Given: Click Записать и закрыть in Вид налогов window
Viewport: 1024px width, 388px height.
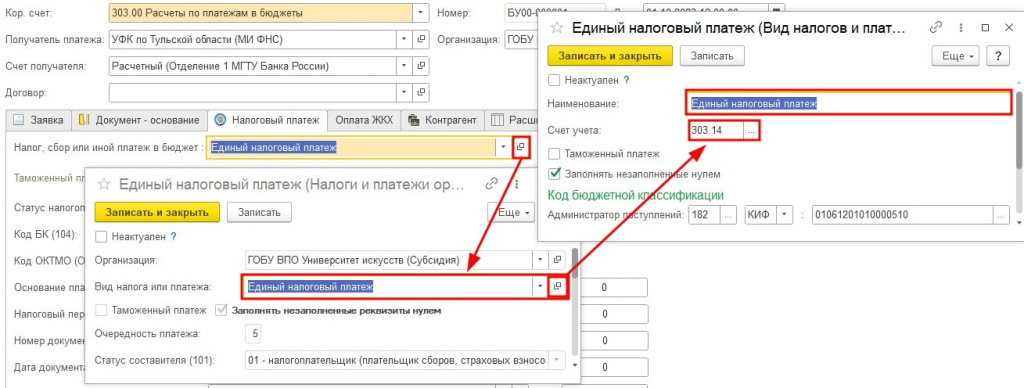Looking at the screenshot, I should (x=610, y=56).
